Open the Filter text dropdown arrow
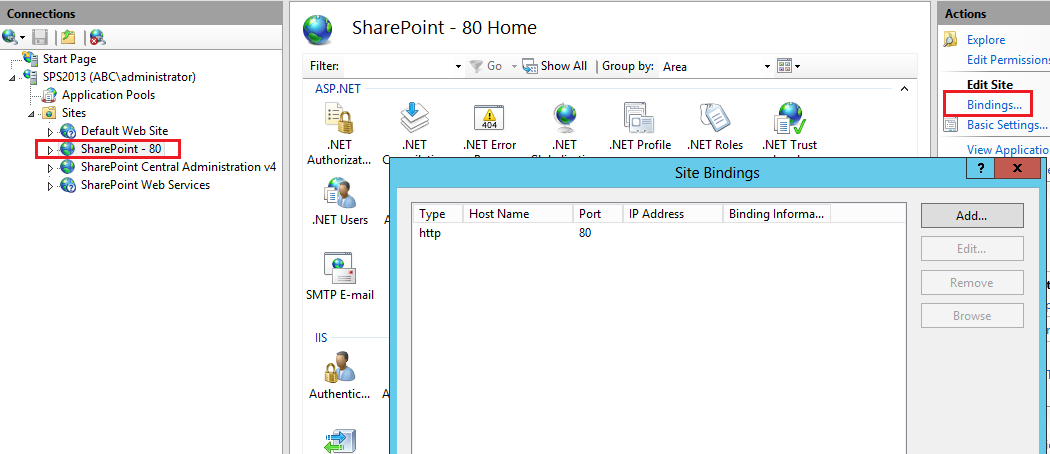The width and height of the screenshot is (1050, 454). tap(459, 66)
